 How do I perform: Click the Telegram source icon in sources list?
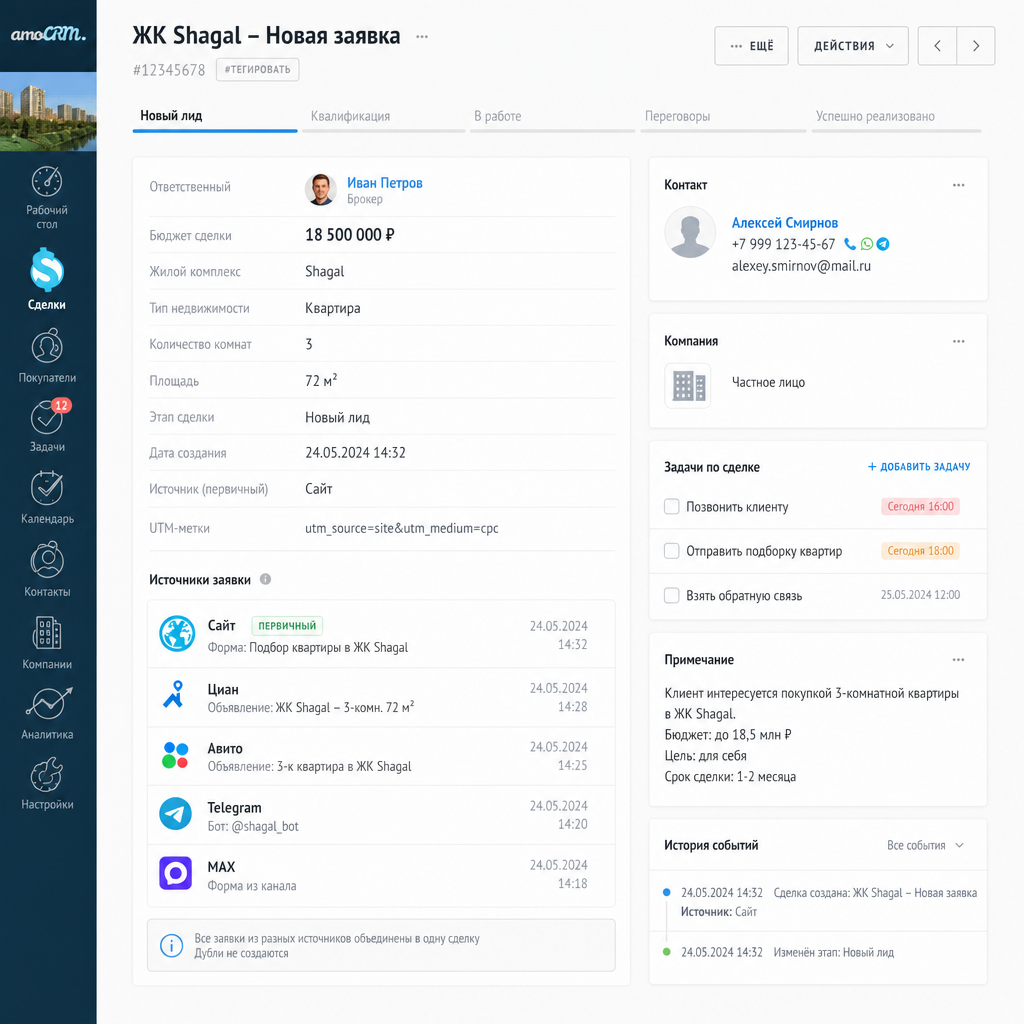176,814
